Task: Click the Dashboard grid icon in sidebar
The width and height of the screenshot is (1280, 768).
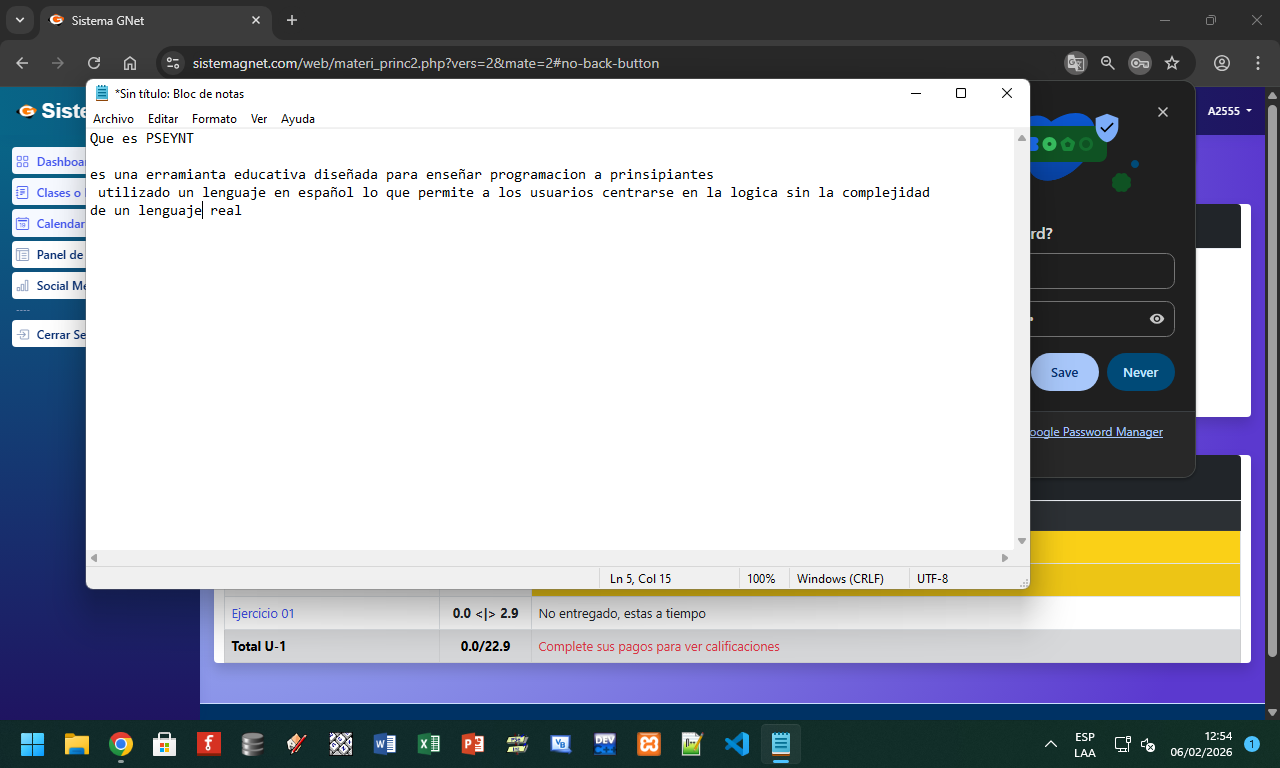Action: pyautogui.click(x=22, y=162)
